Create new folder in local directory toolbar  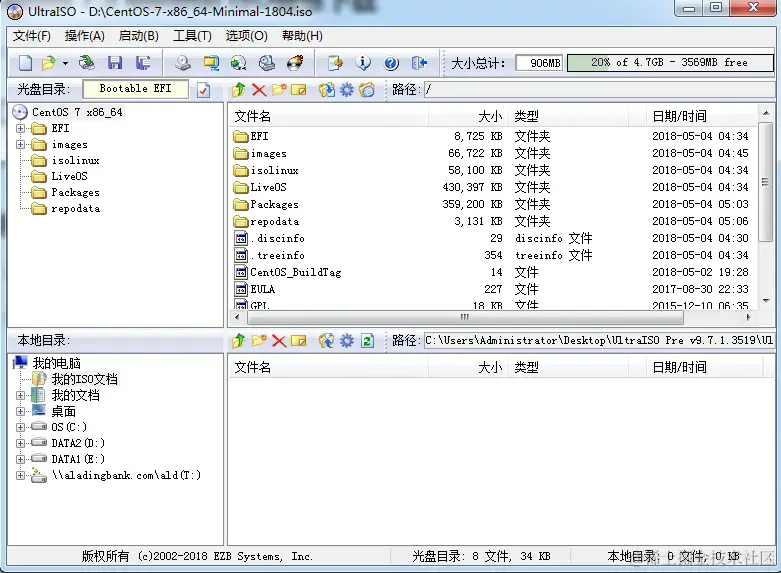click(x=259, y=341)
